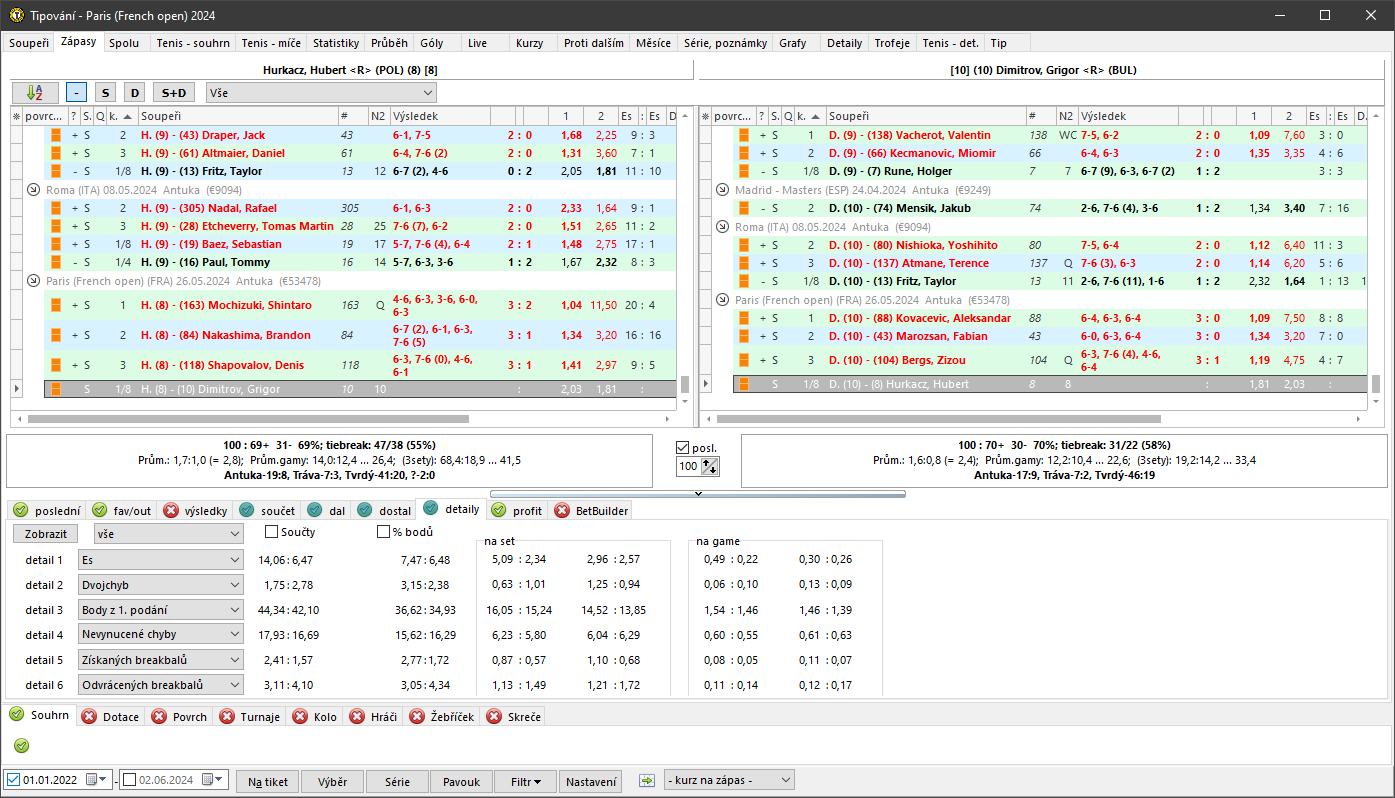
Task: Click the Na tiket button
Action: [268, 781]
